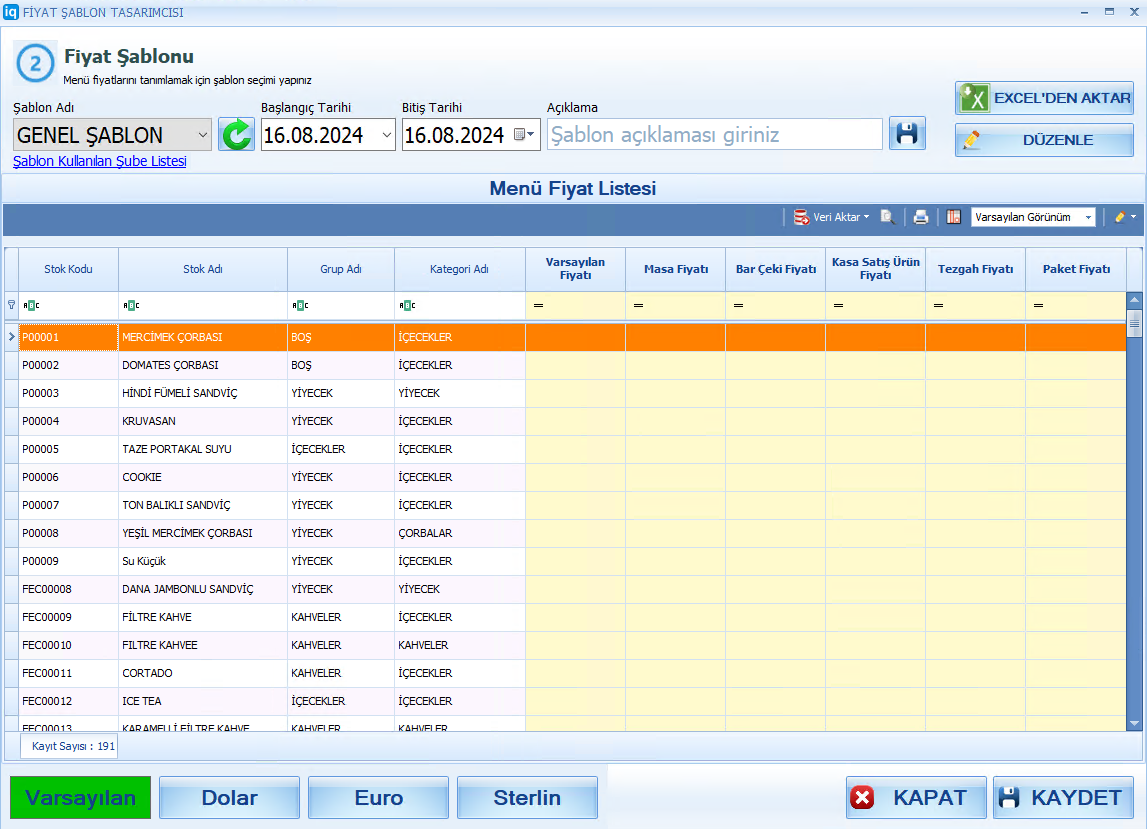Select the TAZE PORTAKAL SUYU cell
This screenshot has height=829, width=1147.
point(203,449)
